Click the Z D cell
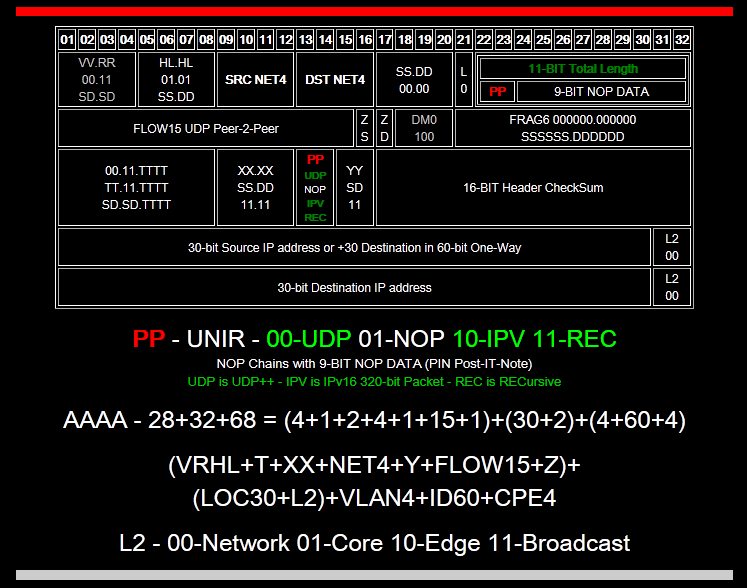 coord(384,128)
